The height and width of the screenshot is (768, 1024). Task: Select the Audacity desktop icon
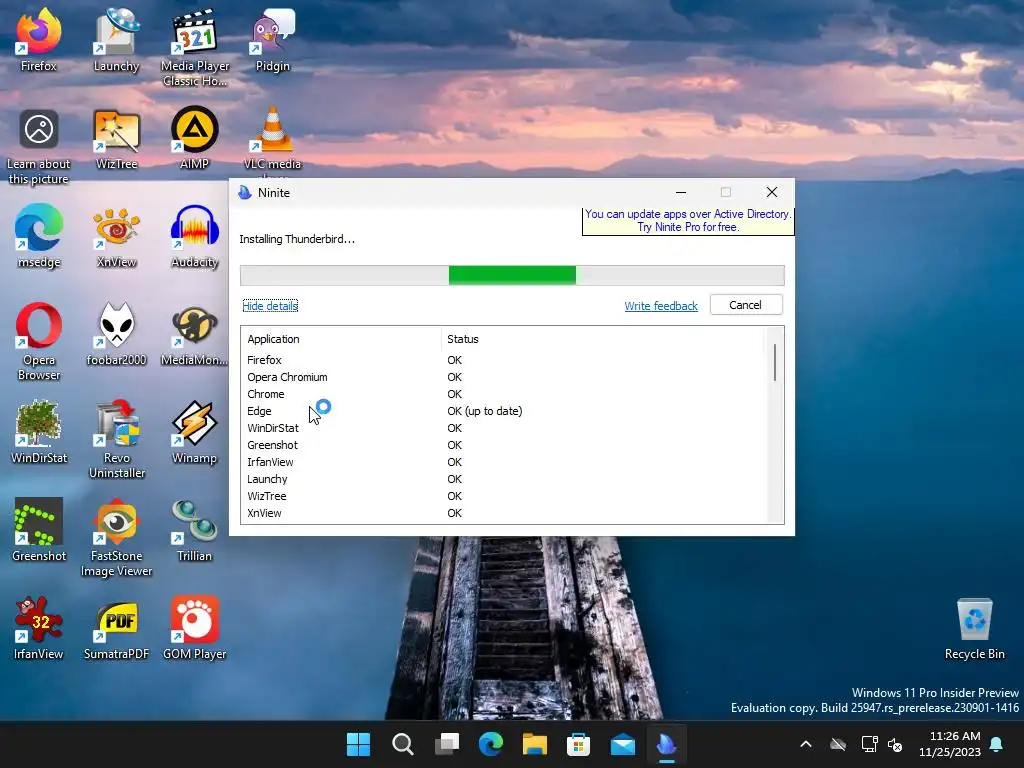(x=195, y=236)
